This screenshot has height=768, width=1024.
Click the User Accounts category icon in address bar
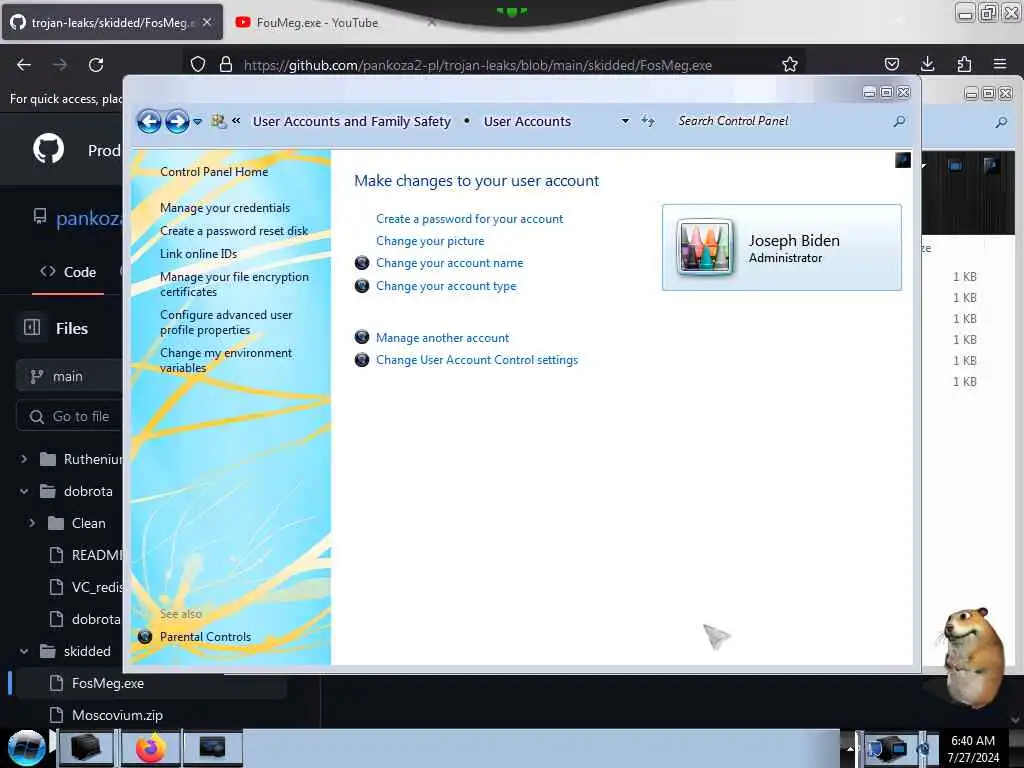(x=218, y=121)
